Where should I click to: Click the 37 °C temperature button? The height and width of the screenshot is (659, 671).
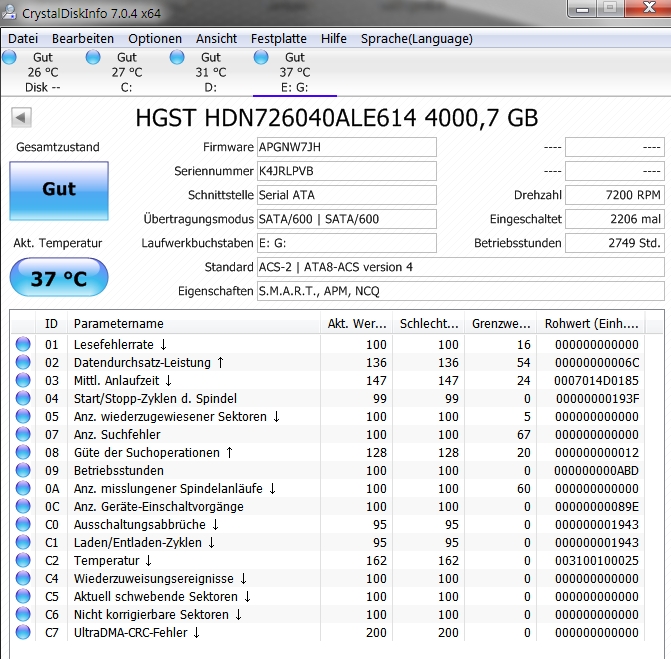click(x=59, y=277)
